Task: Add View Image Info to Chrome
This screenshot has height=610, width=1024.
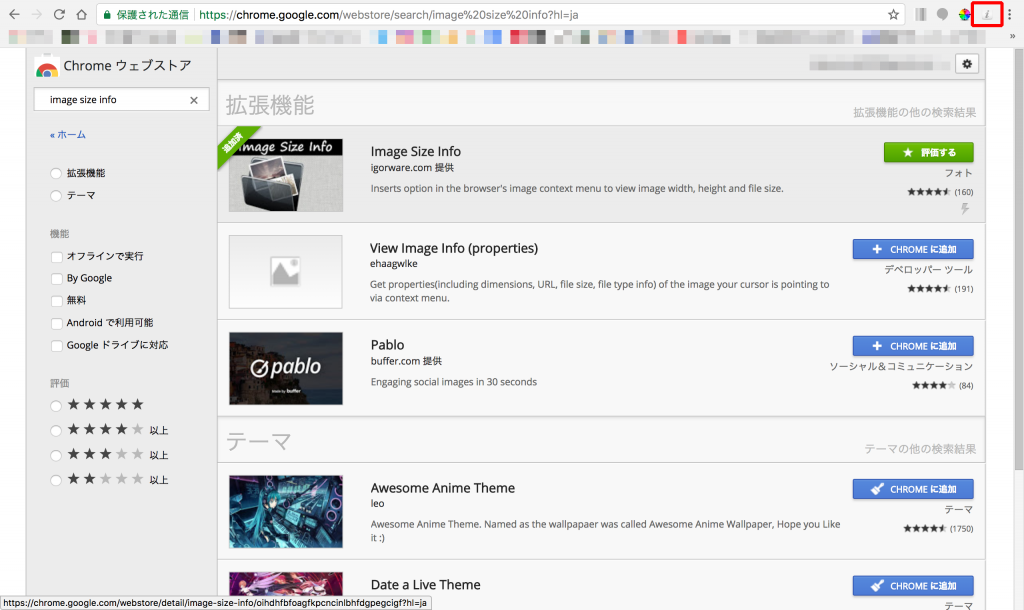Action: click(912, 249)
